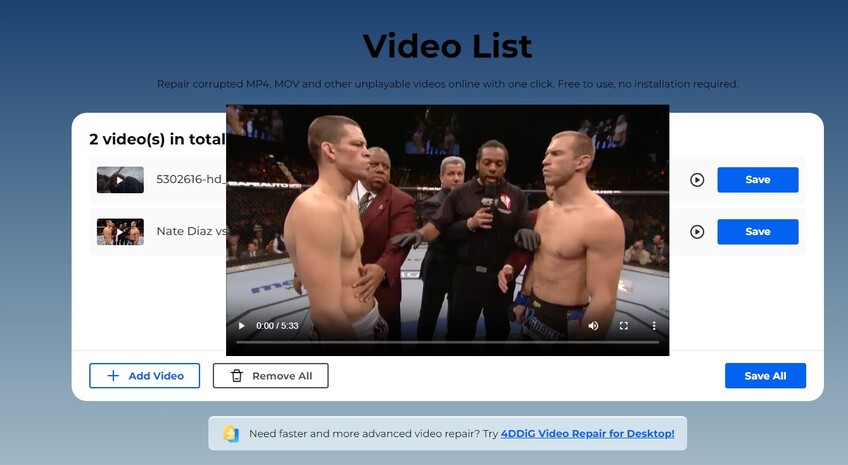Preview the 5302616-hd video with play icon
The image size is (848, 465).
pyautogui.click(x=697, y=180)
